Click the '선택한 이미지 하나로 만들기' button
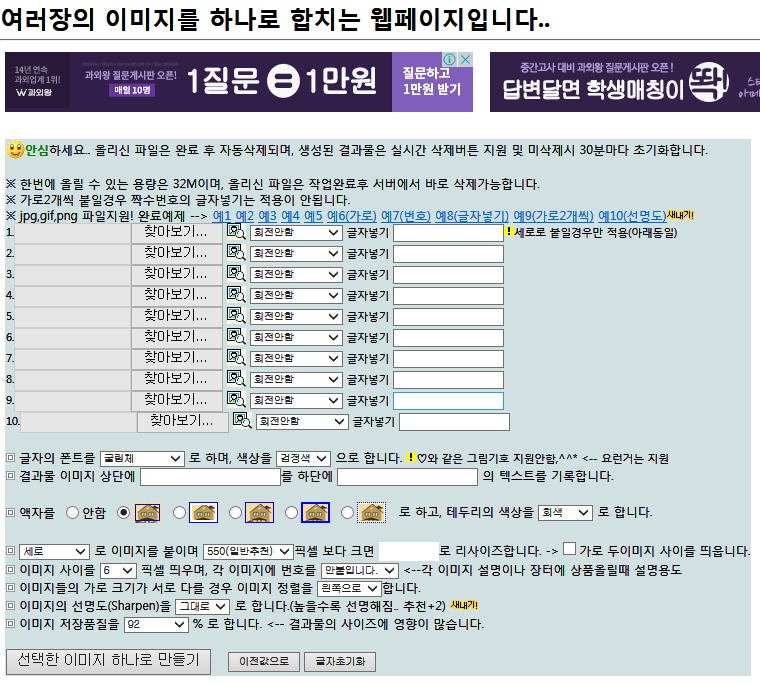Viewport: 760px width, 685px height. click(x=108, y=661)
